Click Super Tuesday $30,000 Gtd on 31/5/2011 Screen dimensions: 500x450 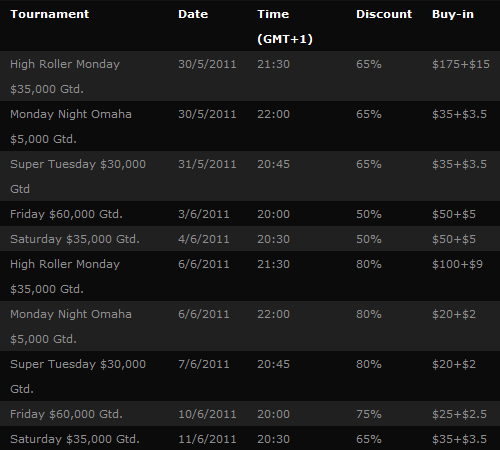point(78,176)
